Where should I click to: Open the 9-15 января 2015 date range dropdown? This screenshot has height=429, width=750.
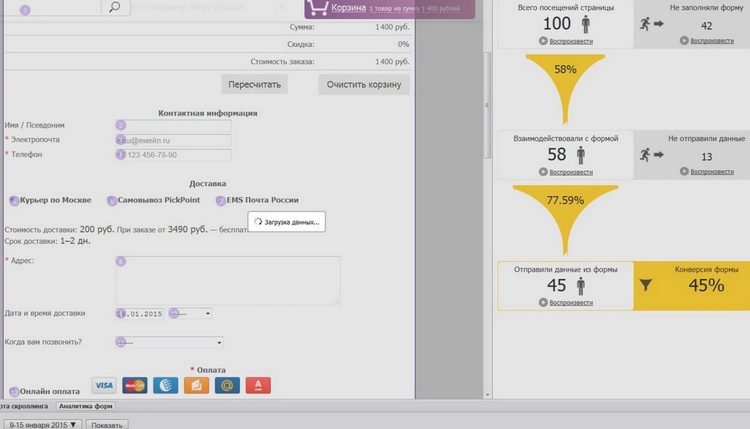point(43,425)
